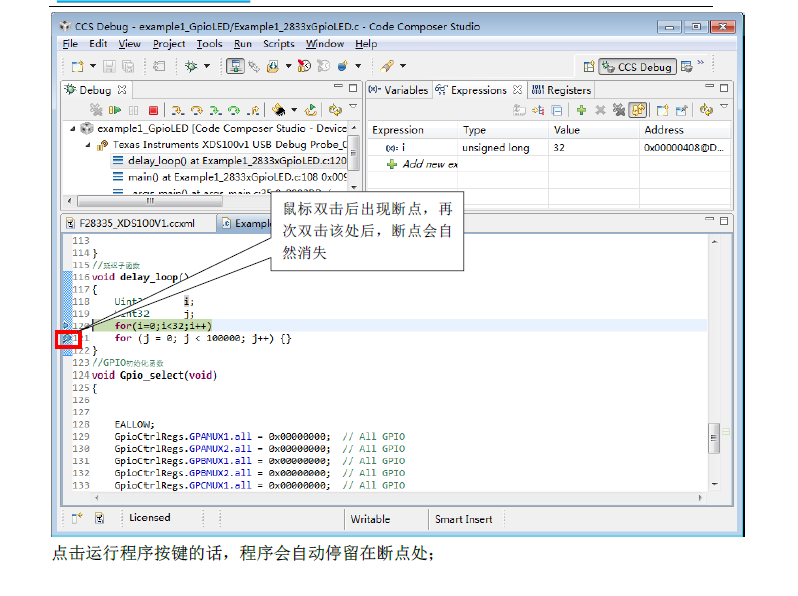This screenshot has height=596, width=798.
Task: Click green plus Add Expression icon
Action: 581,109
